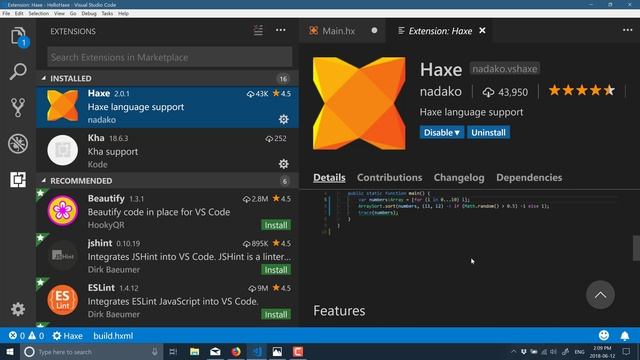Click the Search Extensions in Marketplace field
The image size is (640, 360).
pyautogui.click(x=170, y=57)
